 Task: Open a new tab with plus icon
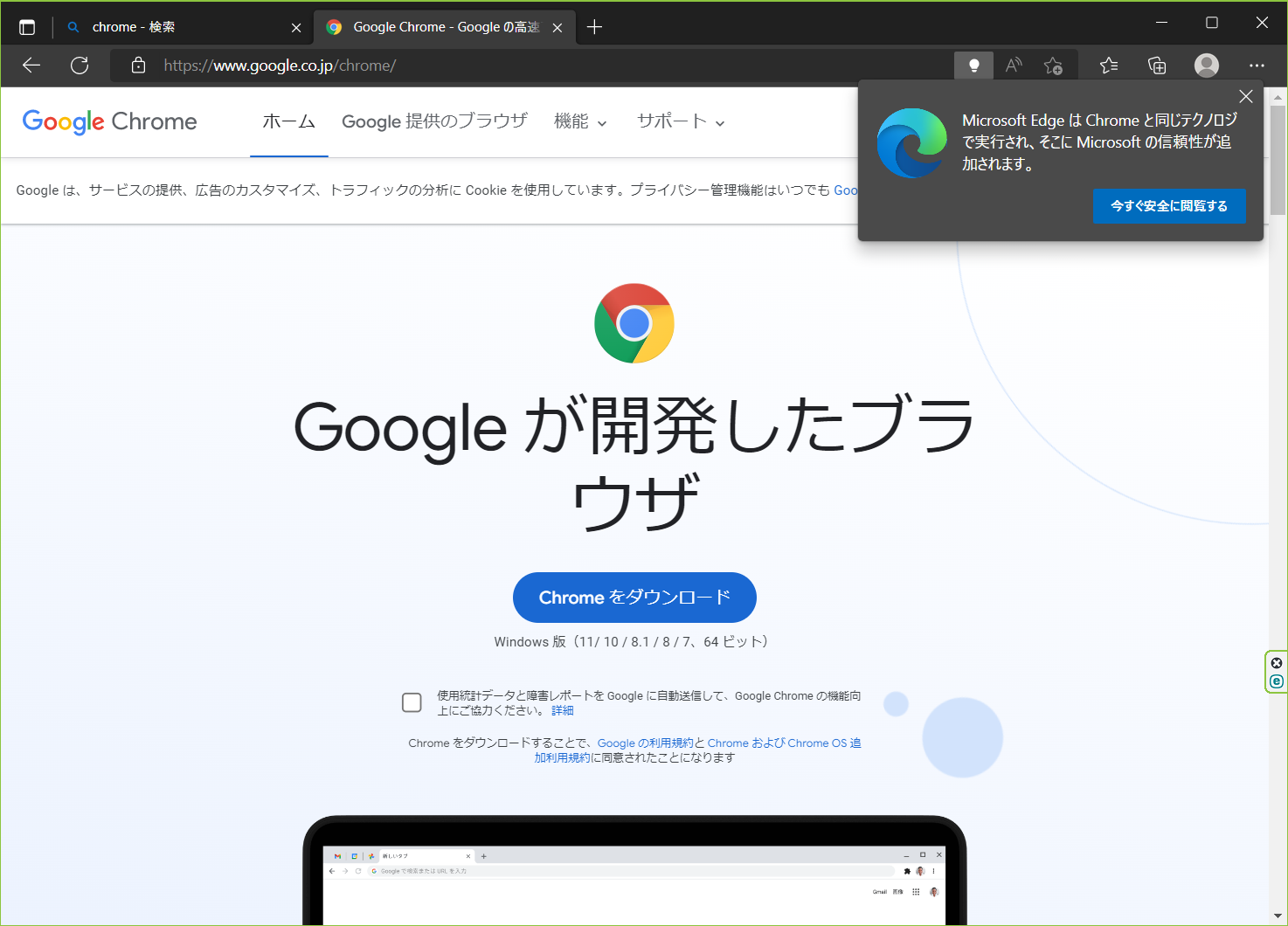tap(595, 27)
